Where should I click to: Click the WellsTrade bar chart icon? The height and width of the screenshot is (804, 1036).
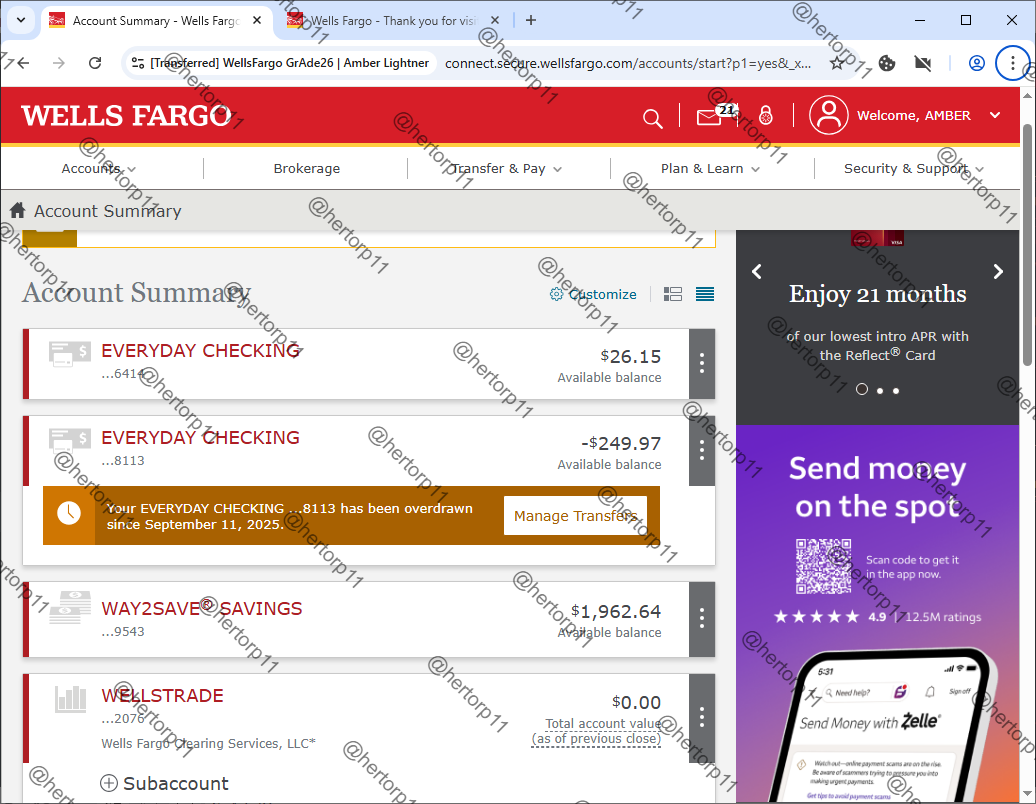[71, 699]
